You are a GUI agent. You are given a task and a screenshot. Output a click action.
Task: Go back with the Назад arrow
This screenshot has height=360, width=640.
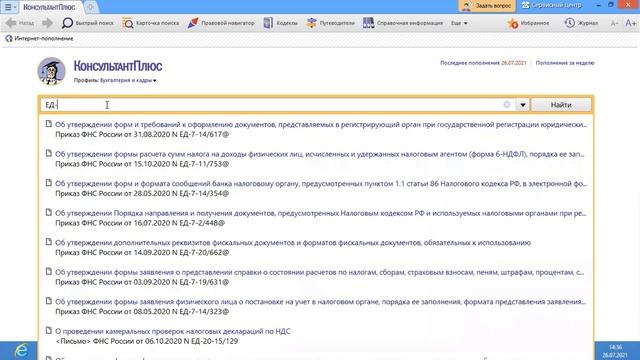pyautogui.click(x=20, y=23)
